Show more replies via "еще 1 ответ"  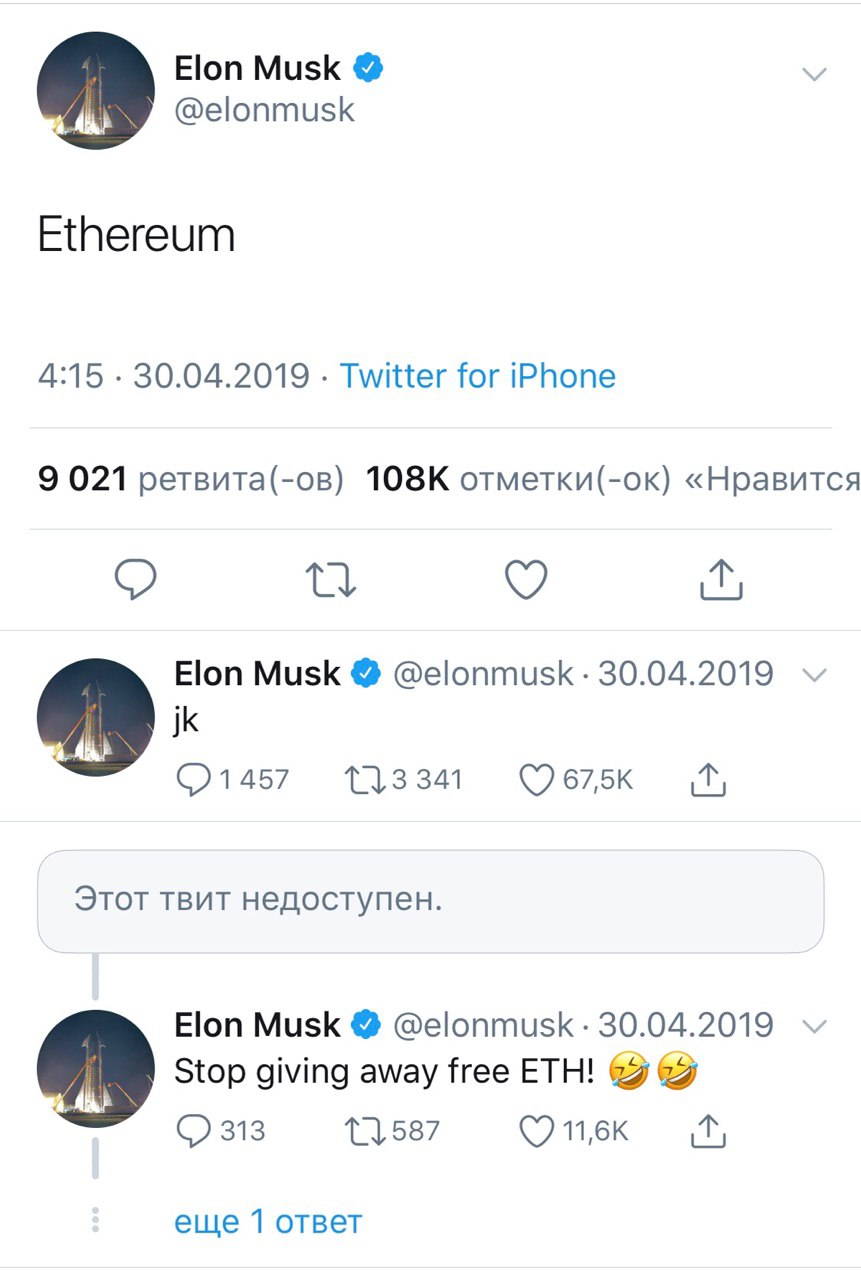(267, 1221)
